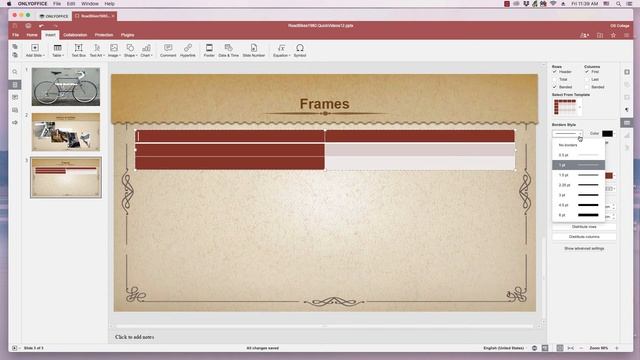Open the Add Slide dropdown arrow
The width and height of the screenshot is (640, 360).
coord(44,56)
